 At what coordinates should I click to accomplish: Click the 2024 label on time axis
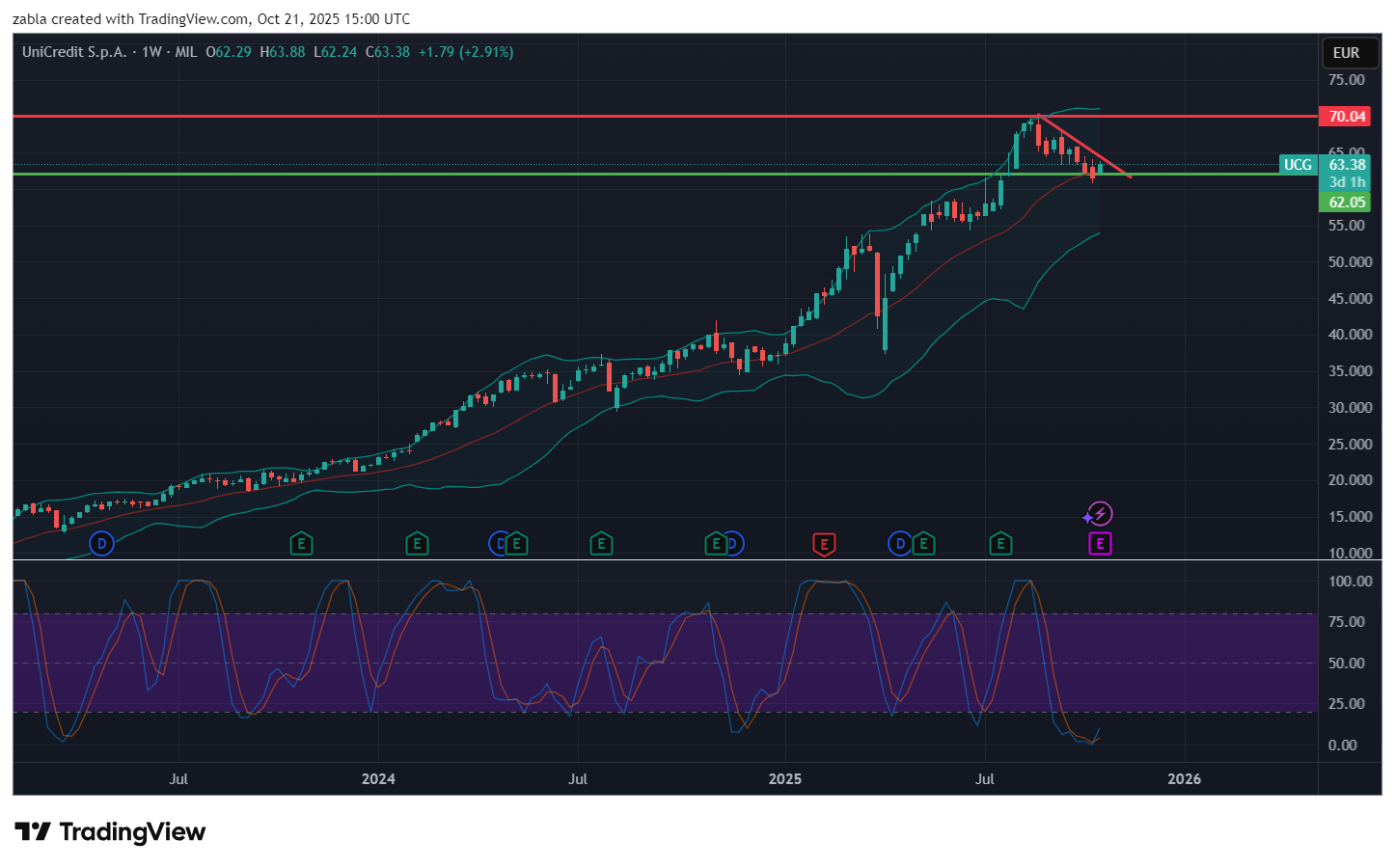378,779
